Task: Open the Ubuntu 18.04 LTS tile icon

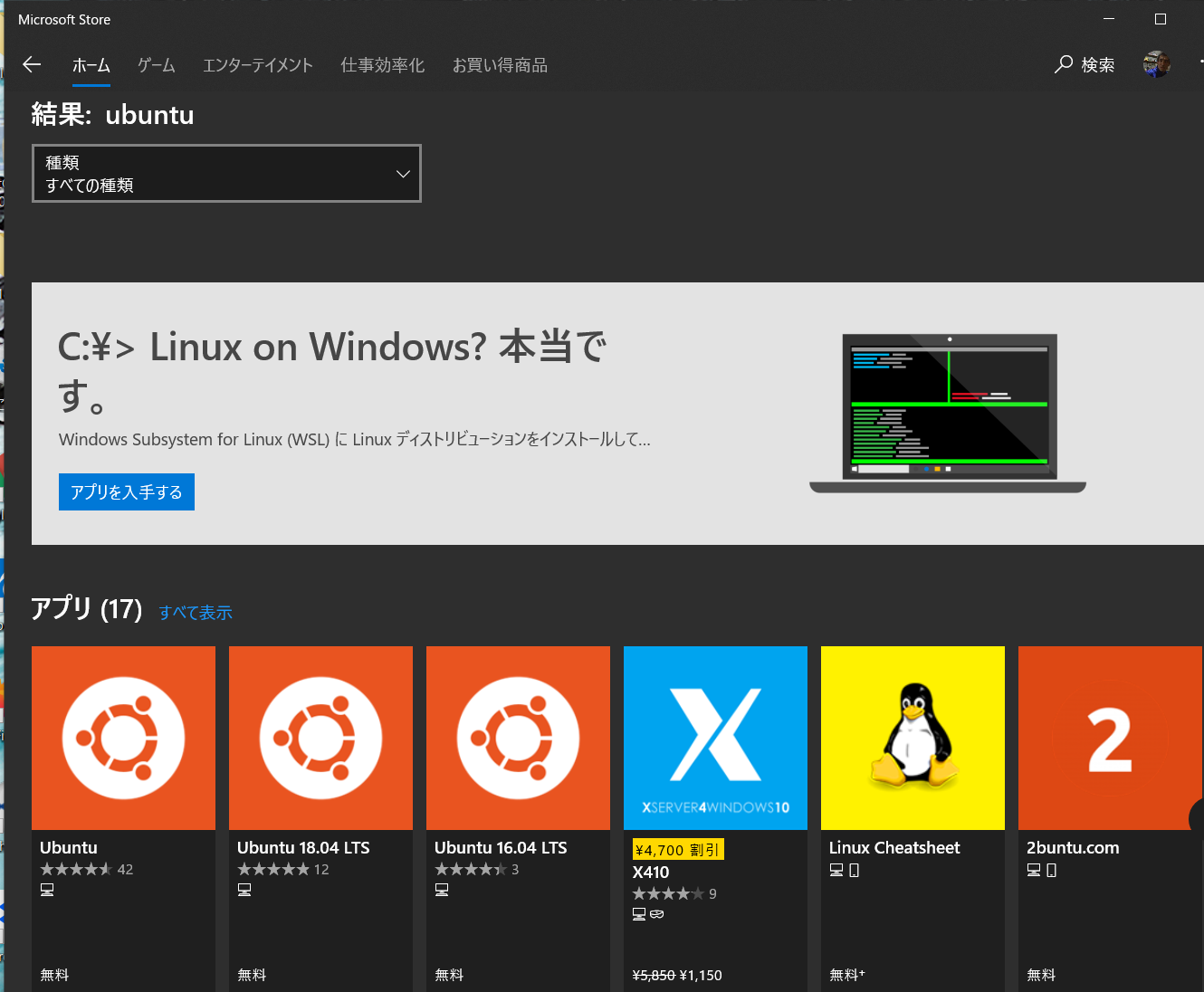Action: [x=320, y=738]
